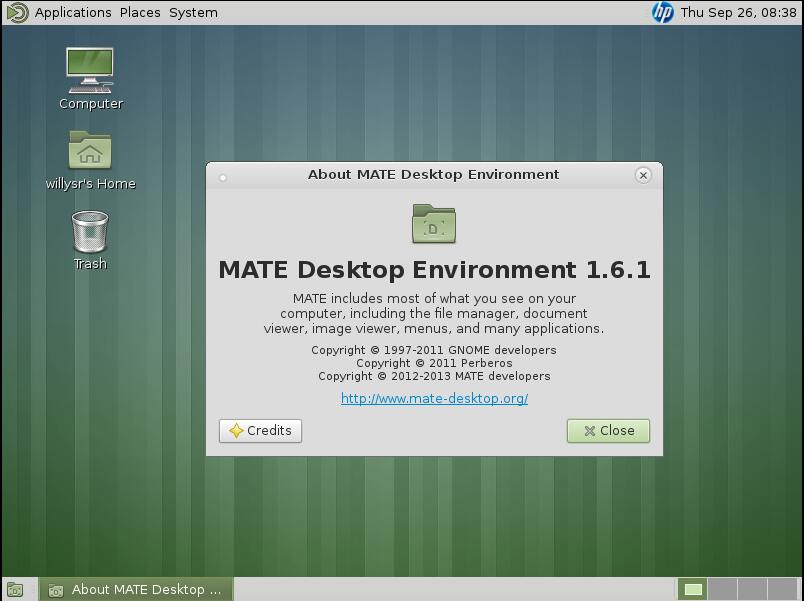Switch to the first workspace
Image resolution: width=804 pixels, height=601 pixels.
(x=693, y=590)
